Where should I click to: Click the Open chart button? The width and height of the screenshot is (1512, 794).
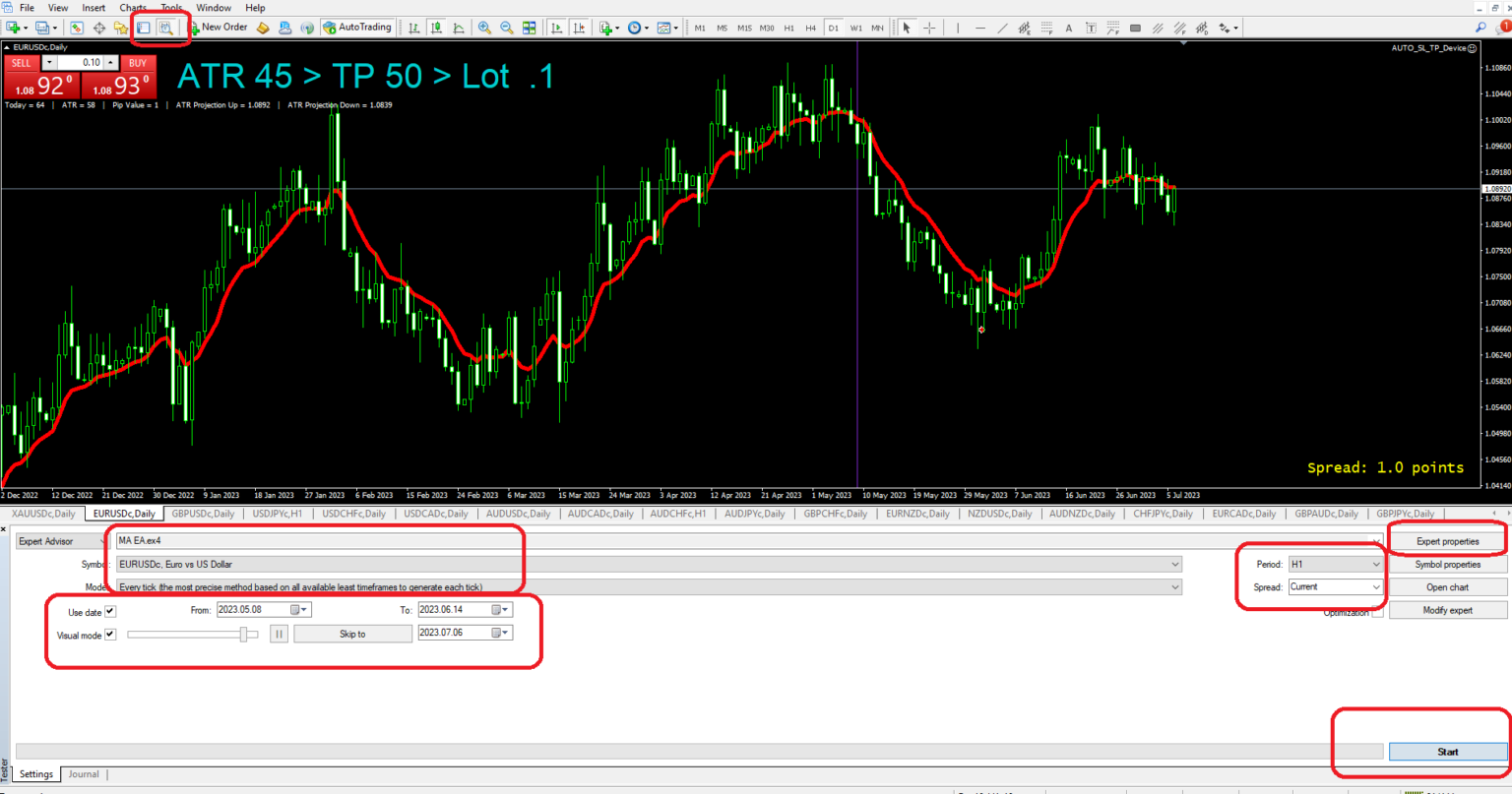point(1447,587)
